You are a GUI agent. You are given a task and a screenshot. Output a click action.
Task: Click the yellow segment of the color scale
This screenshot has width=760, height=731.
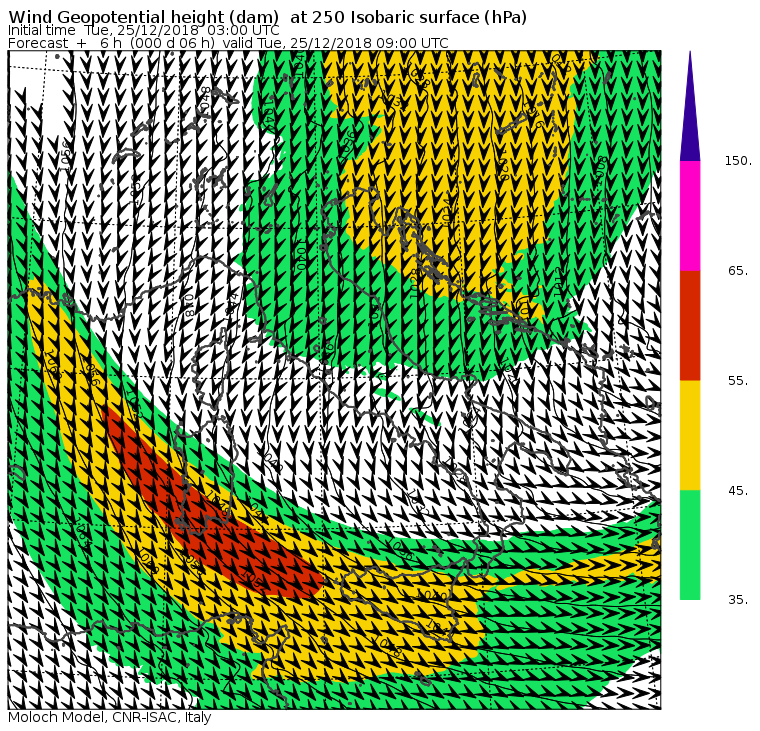(x=690, y=435)
